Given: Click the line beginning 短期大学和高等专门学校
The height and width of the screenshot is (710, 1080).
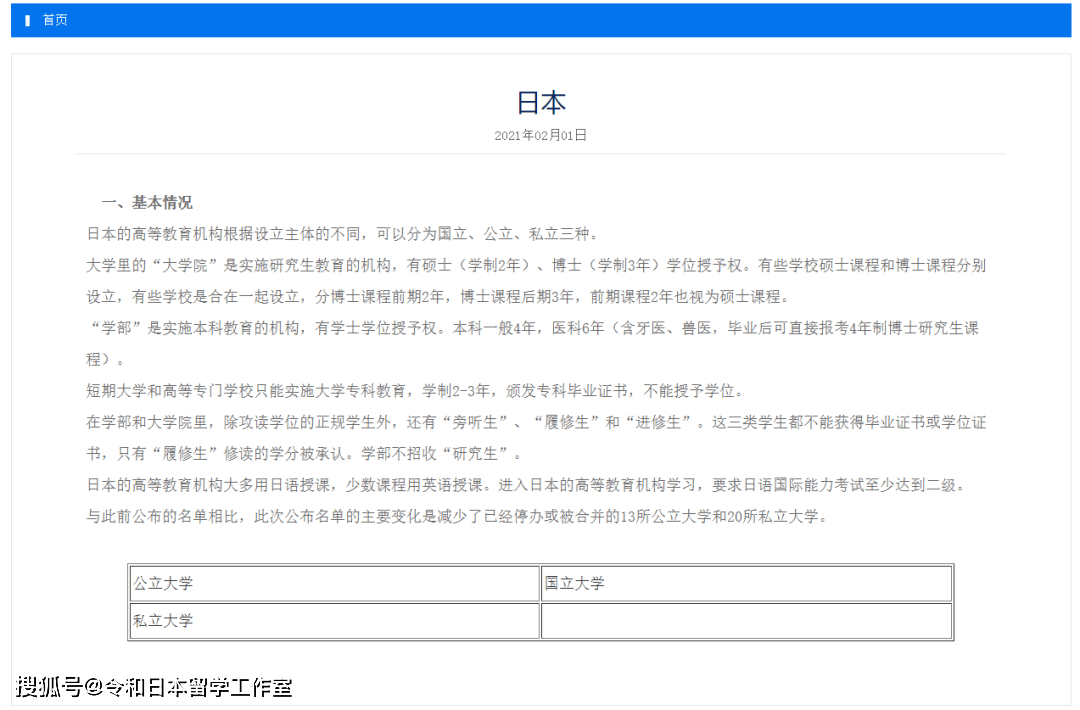Looking at the screenshot, I should (416, 391).
